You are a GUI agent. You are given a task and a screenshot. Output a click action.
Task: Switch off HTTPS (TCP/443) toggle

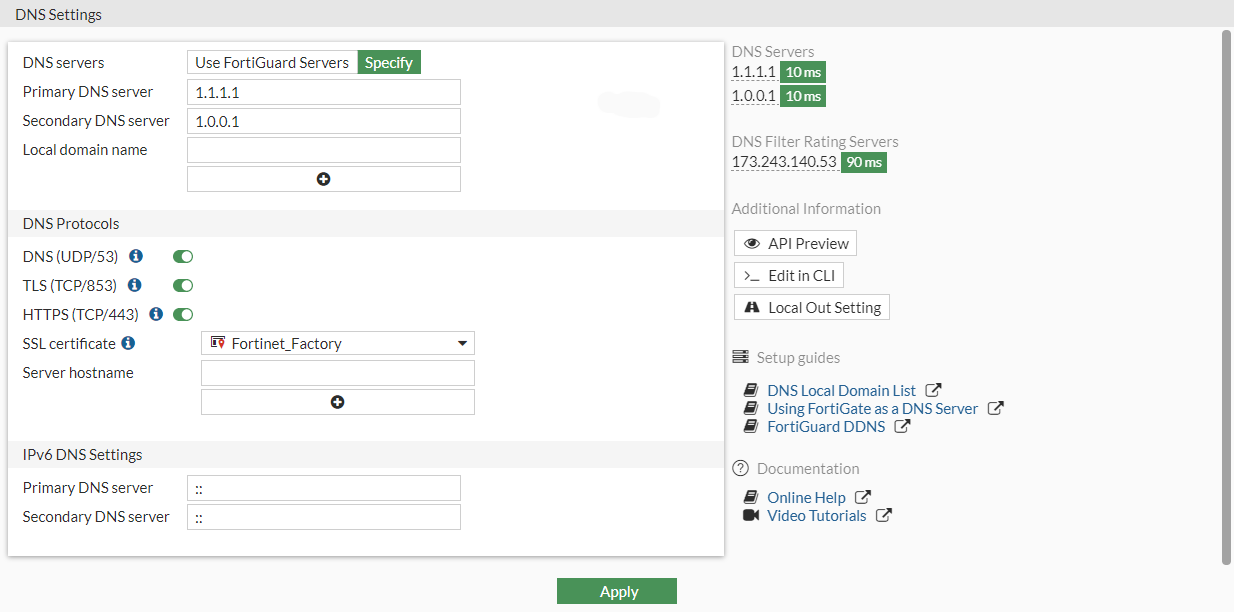183,314
